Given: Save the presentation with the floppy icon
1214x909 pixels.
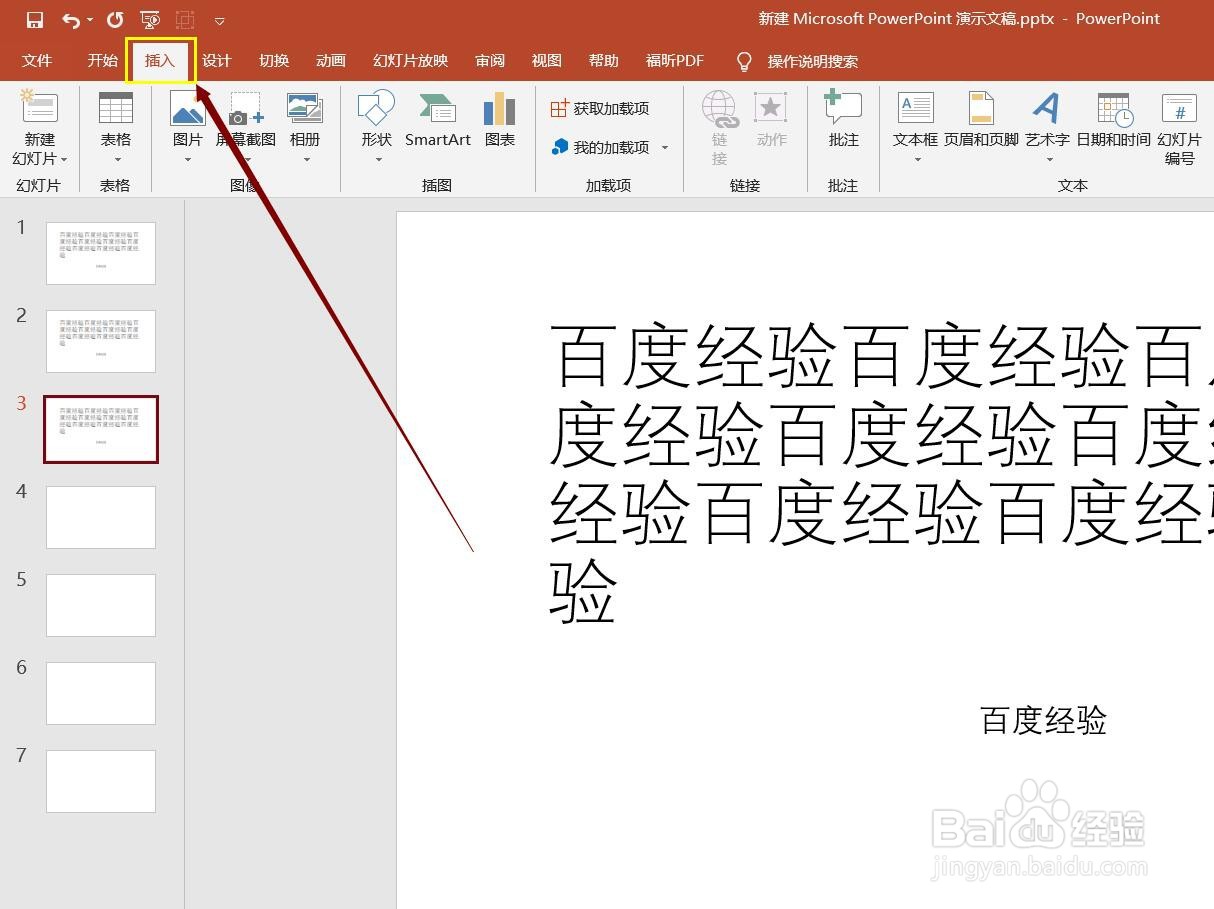Looking at the screenshot, I should coord(35,20).
